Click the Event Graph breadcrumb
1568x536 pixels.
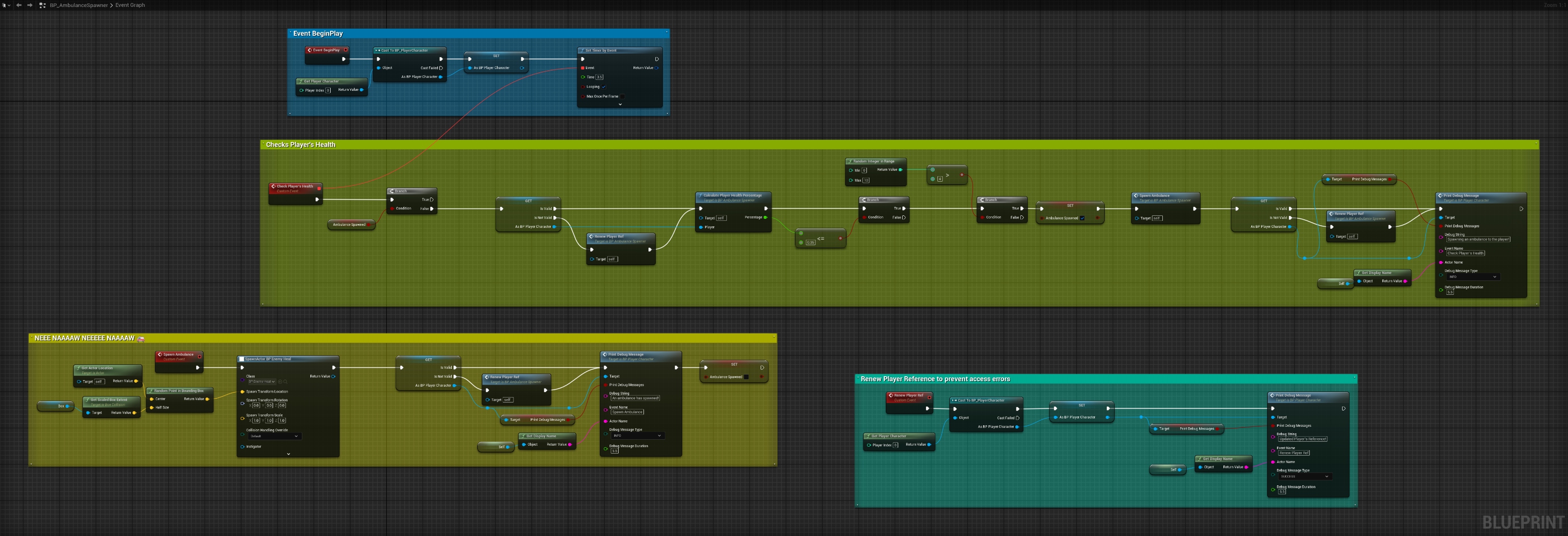(130, 5)
